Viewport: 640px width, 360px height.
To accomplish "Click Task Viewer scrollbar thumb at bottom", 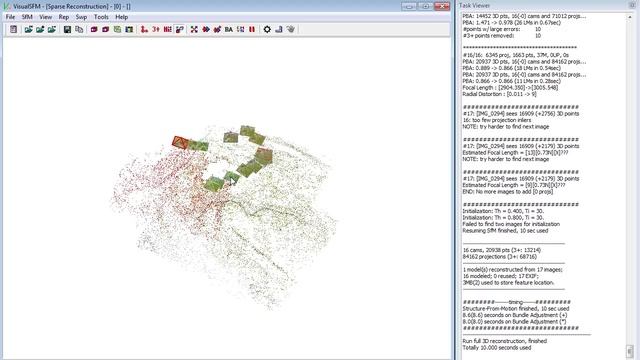I will pos(630,351).
